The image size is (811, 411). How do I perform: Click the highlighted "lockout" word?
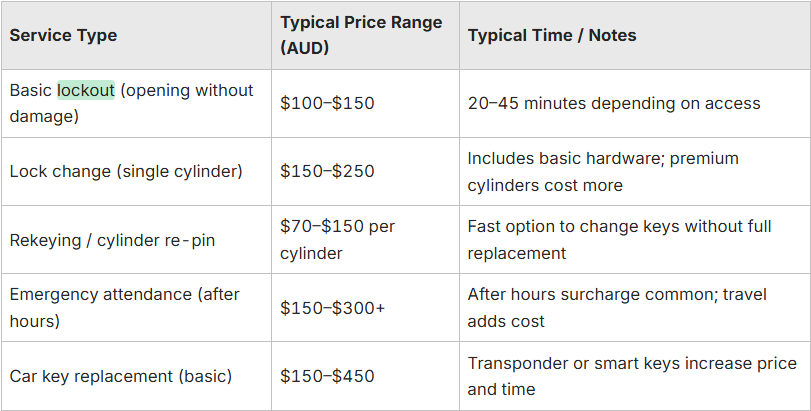[x=85, y=90]
